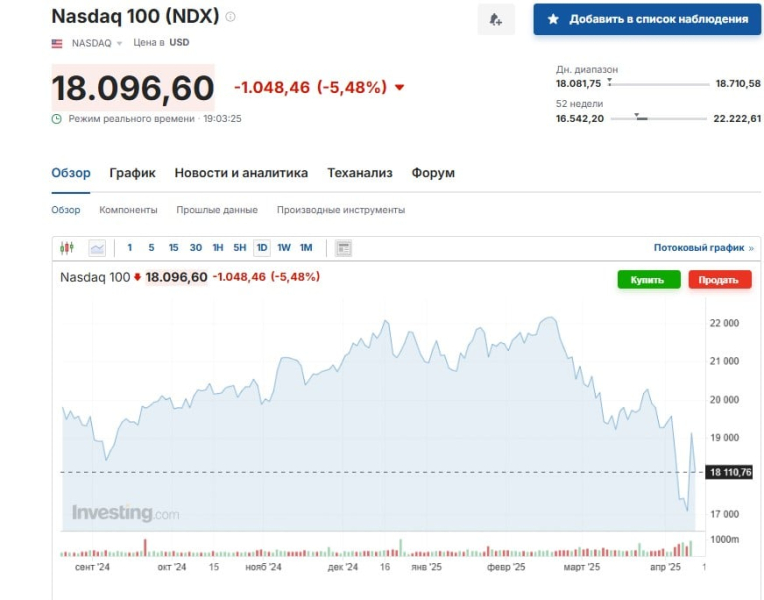Open the График tab

pos(133,173)
